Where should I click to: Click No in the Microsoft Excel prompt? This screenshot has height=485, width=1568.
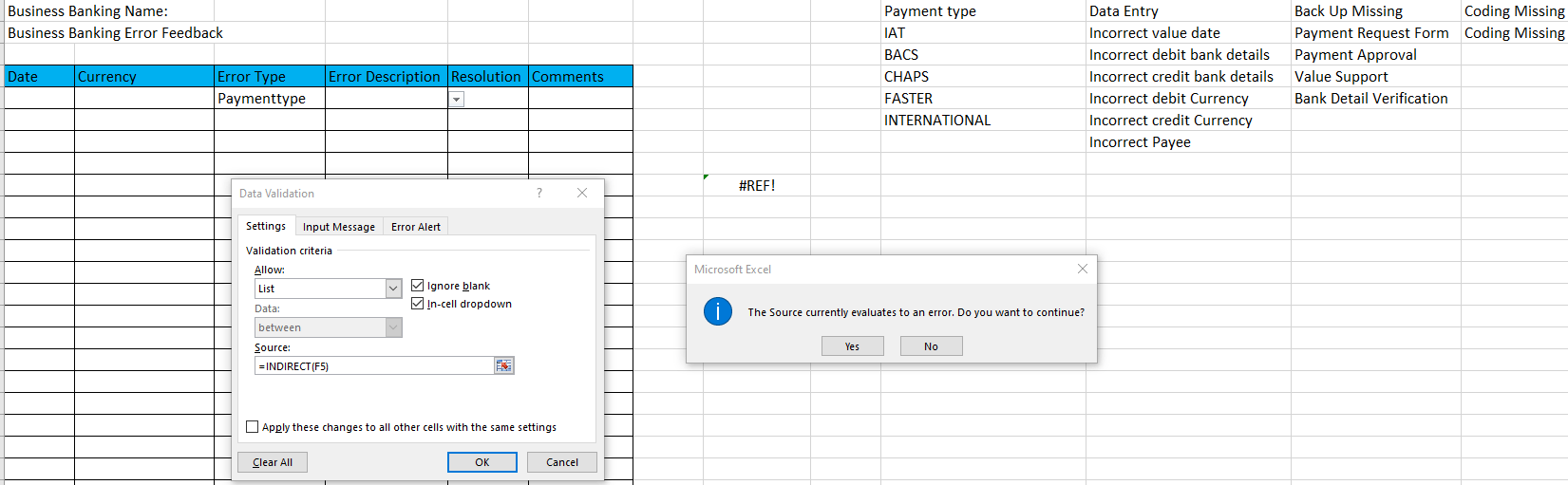coord(931,346)
